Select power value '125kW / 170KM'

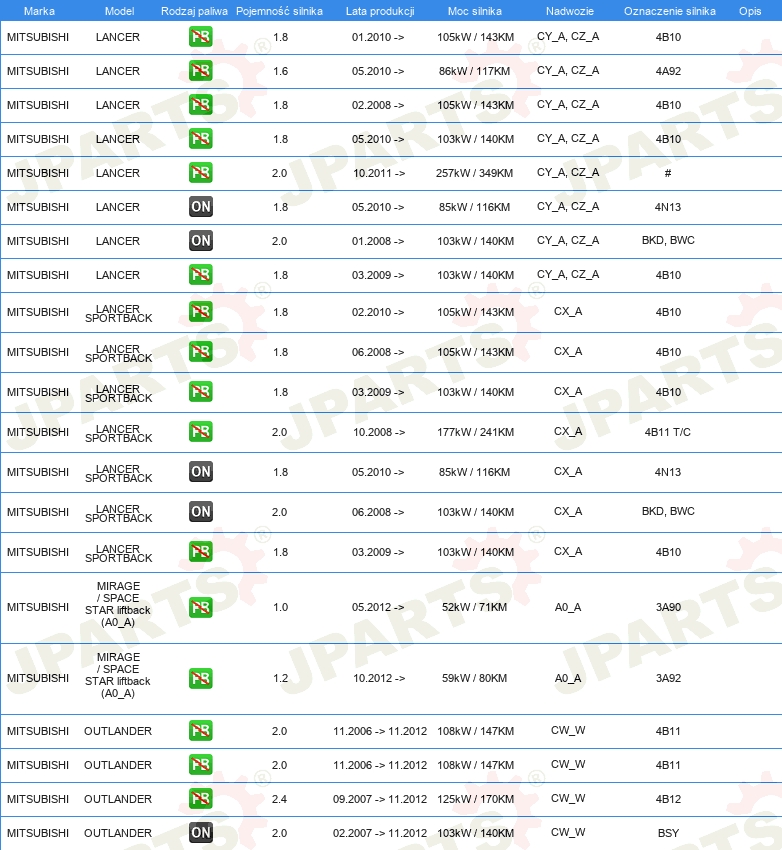[x=475, y=799]
